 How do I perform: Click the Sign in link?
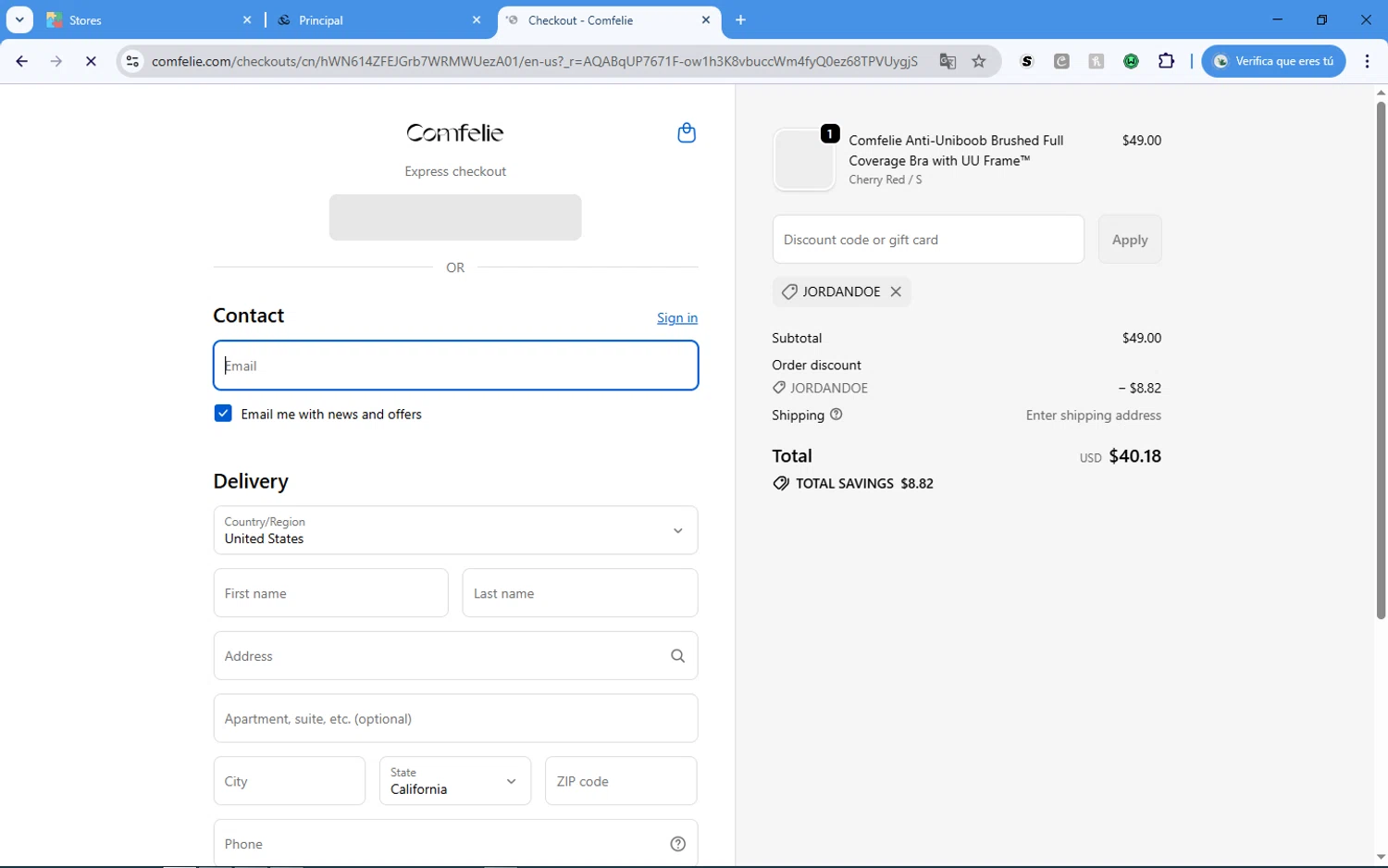[677, 317]
